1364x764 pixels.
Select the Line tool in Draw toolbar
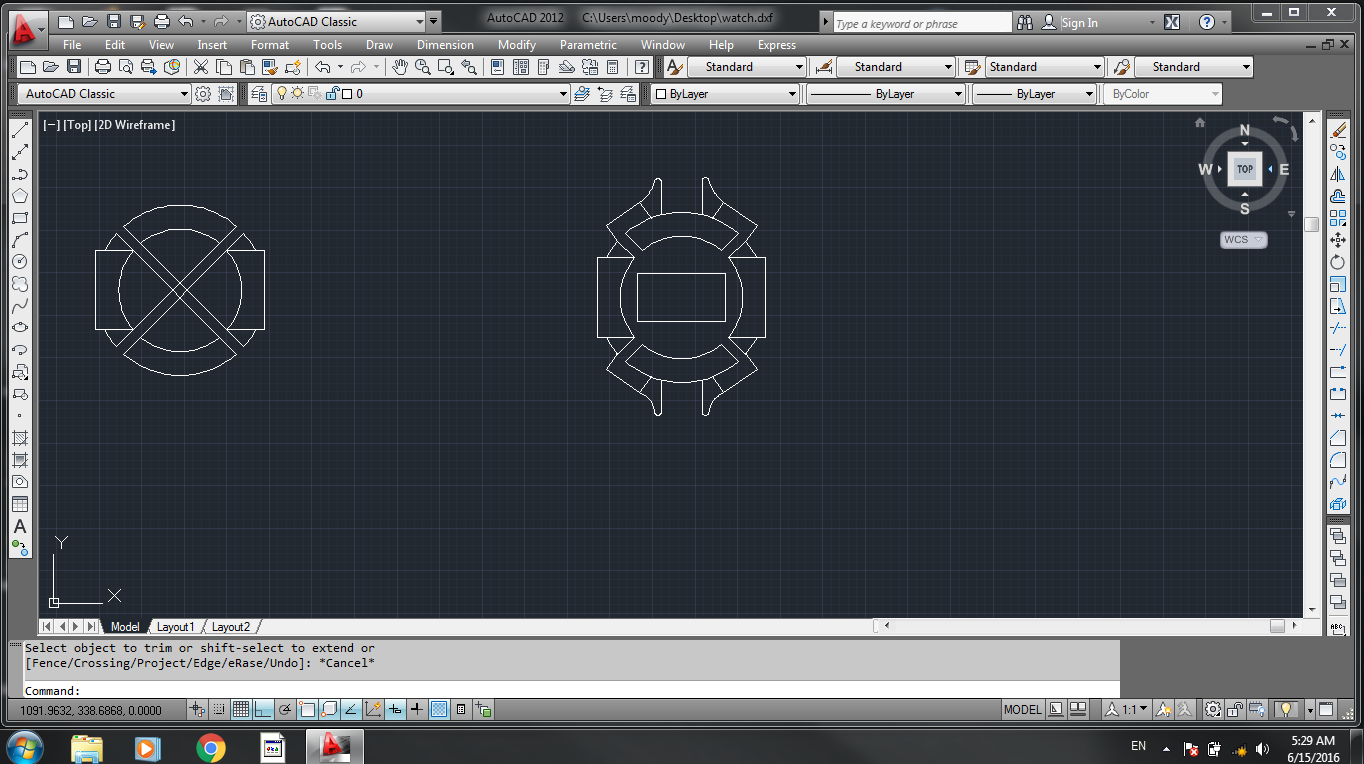(20, 130)
